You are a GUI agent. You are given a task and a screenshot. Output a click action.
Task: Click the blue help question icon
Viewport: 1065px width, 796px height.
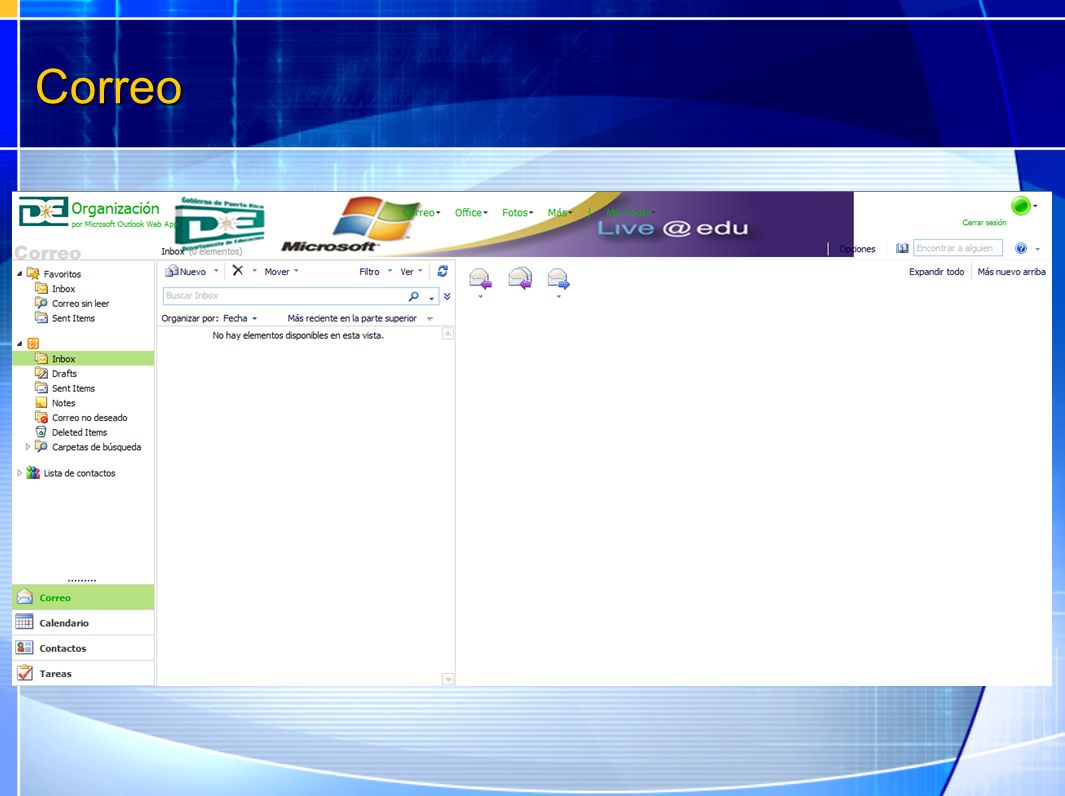tap(1020, 249)
